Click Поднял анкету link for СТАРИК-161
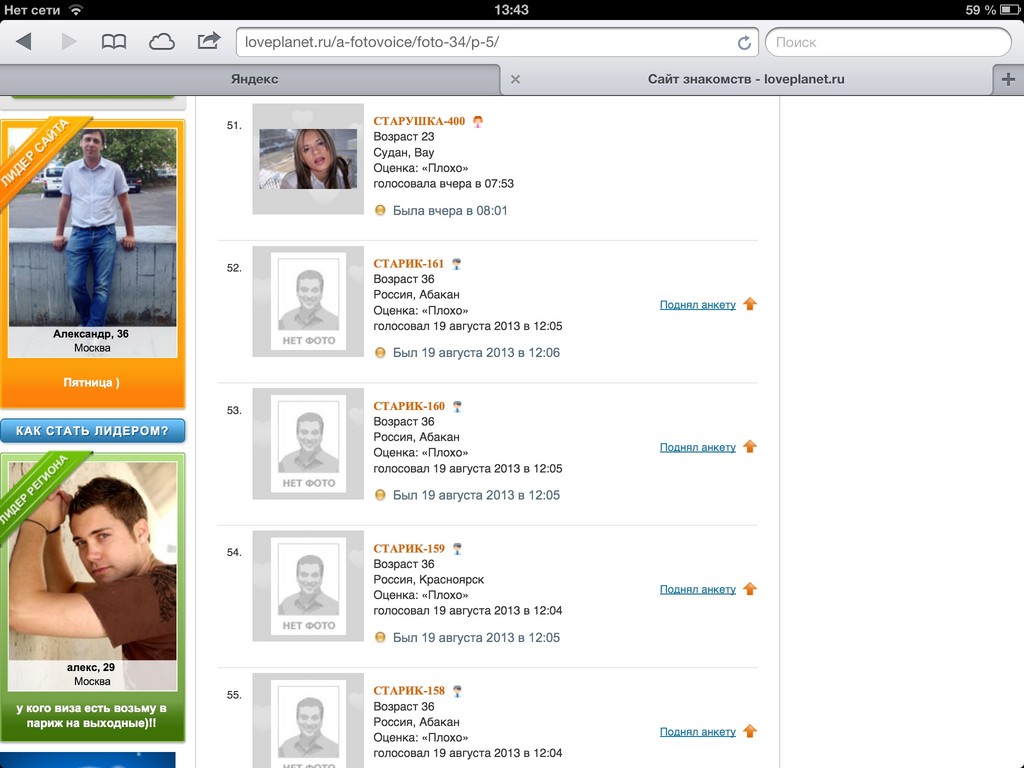Viewport: 1024px width, 768px height. (697, 305)
